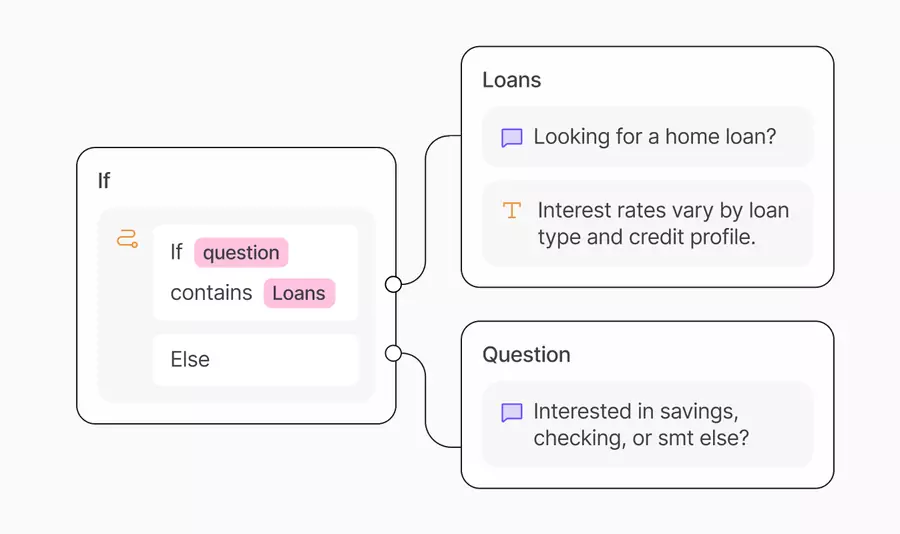Image resolution: width=900 pixels, height=534 pixels.
Task: Click the connector line leading to Loans block
Action: pos(426,200)
